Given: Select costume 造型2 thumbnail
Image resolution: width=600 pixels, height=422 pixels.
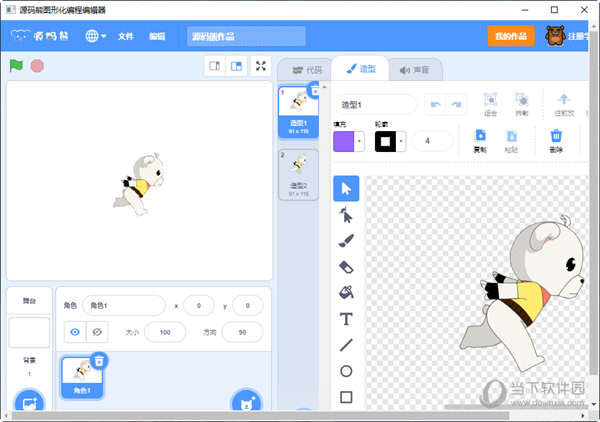Looking at the screenshot, I should [298, 174].
